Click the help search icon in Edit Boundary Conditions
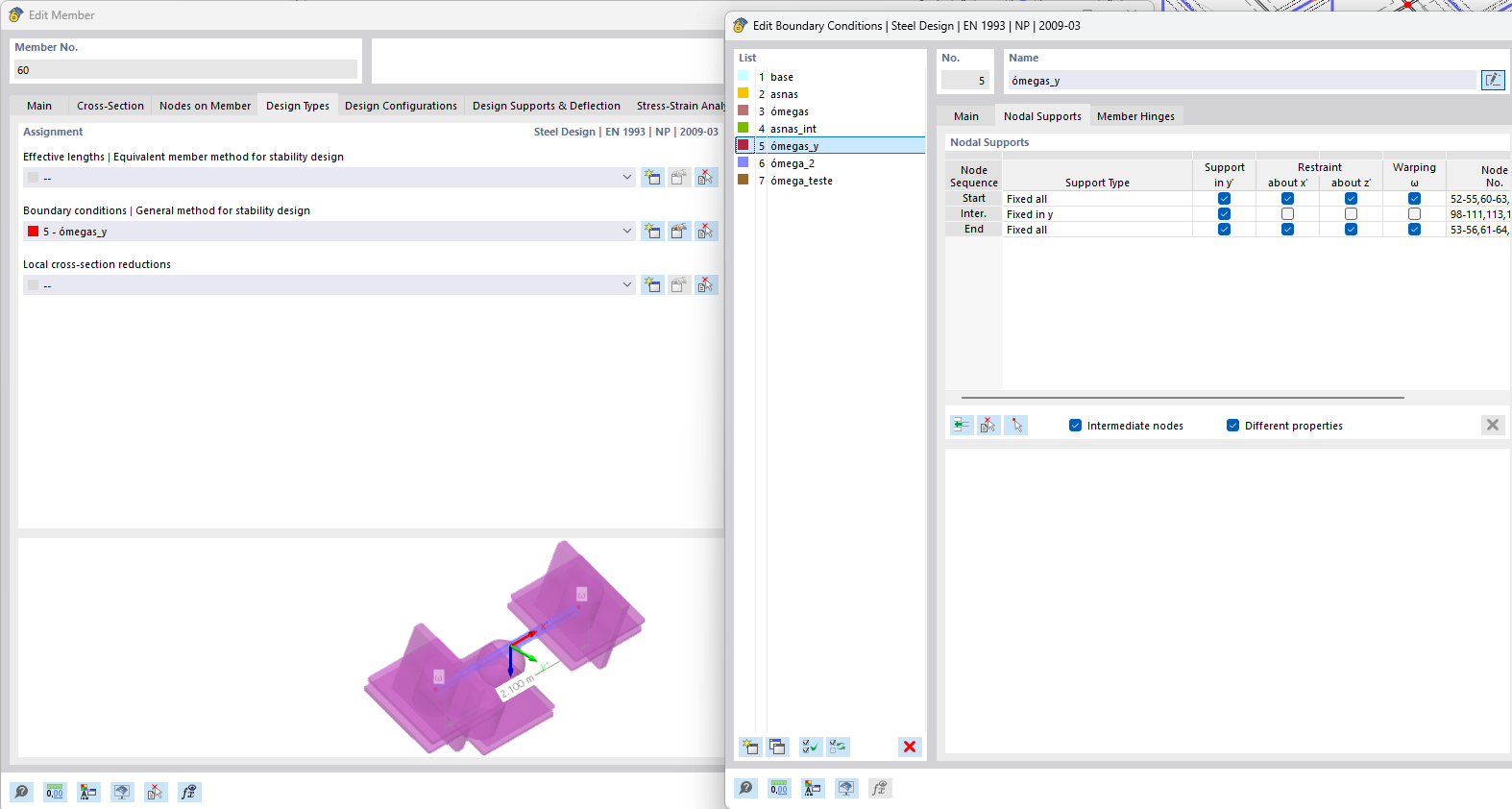This screenshot has width=1512, height=809. pos(745,788)
